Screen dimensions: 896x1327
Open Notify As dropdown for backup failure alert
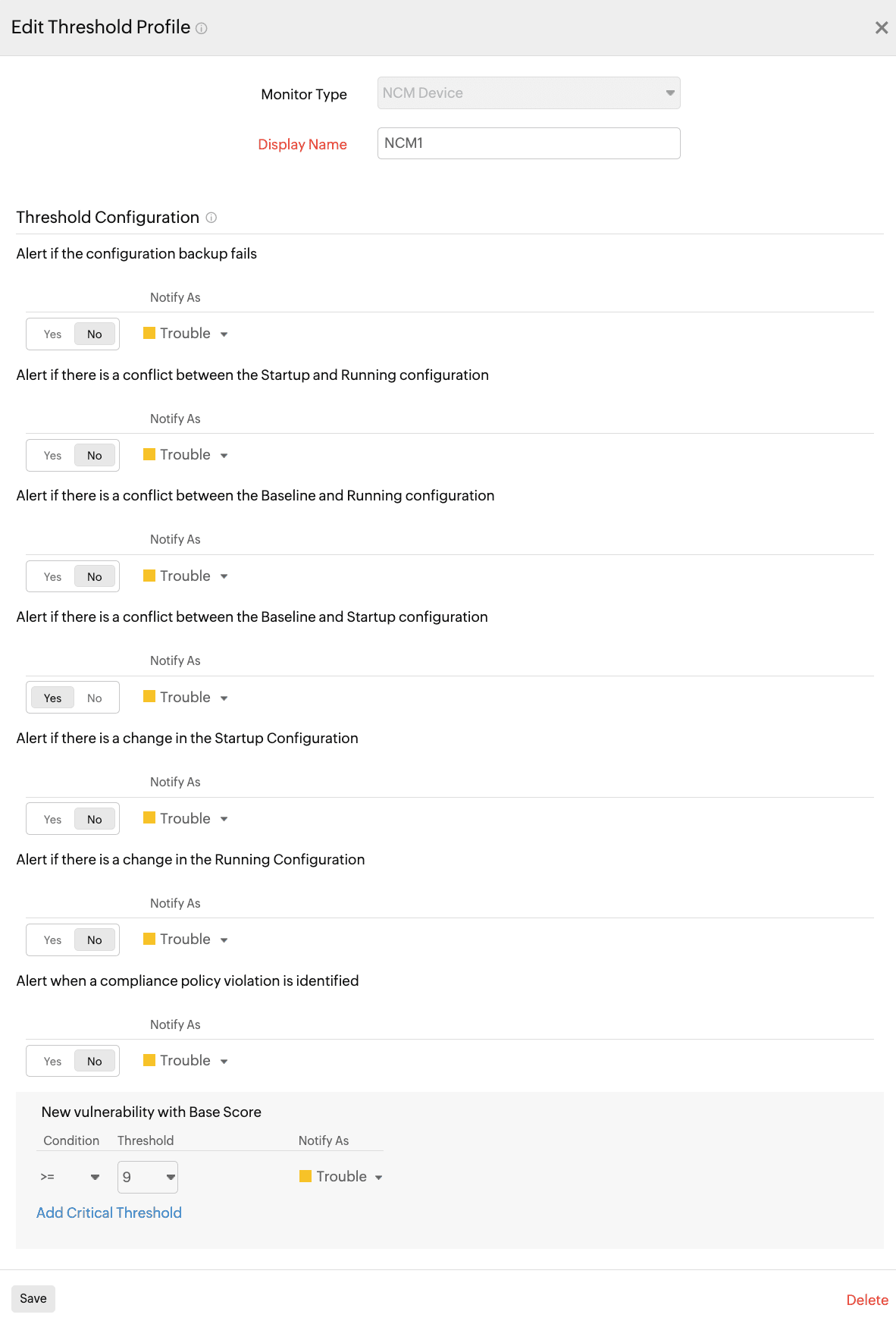pyautogui.click(x=224, y=334)
